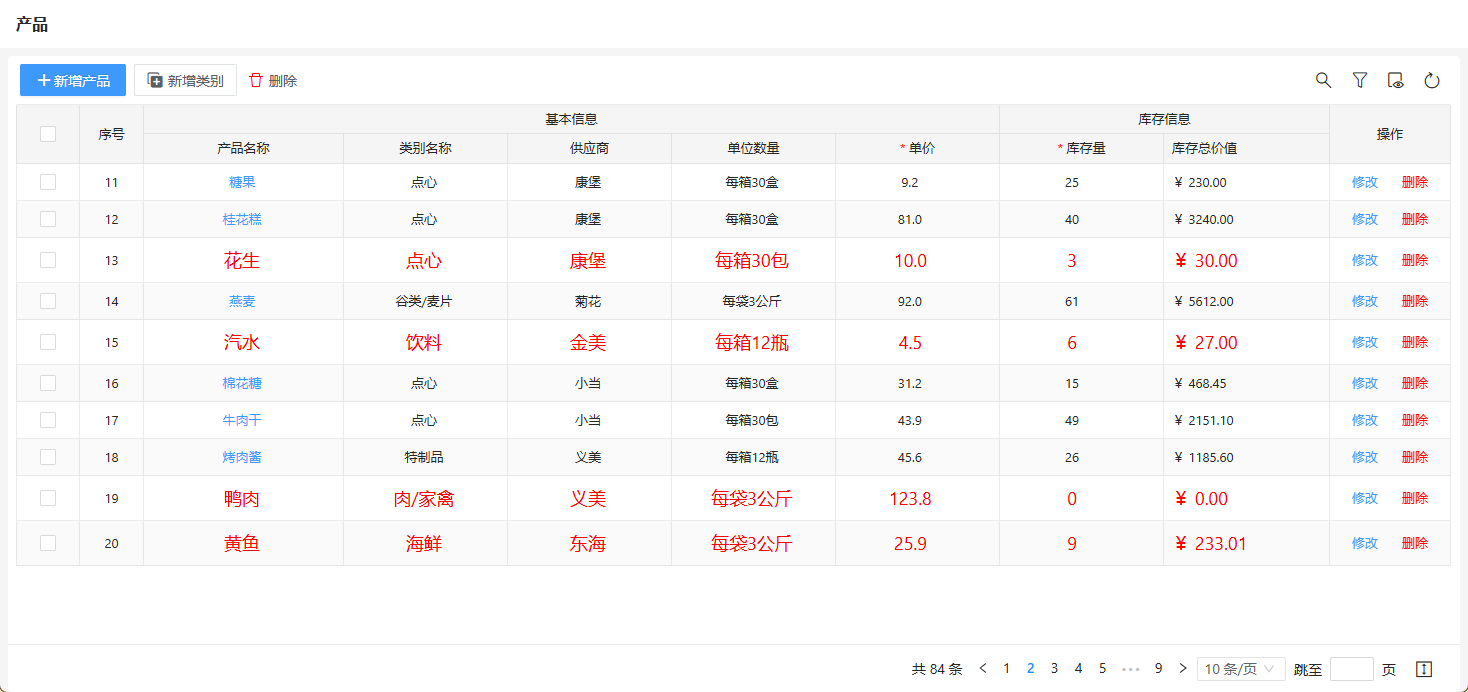Open the filter funnel icon
1468x692 pixels.
(x=1359, y=81)
